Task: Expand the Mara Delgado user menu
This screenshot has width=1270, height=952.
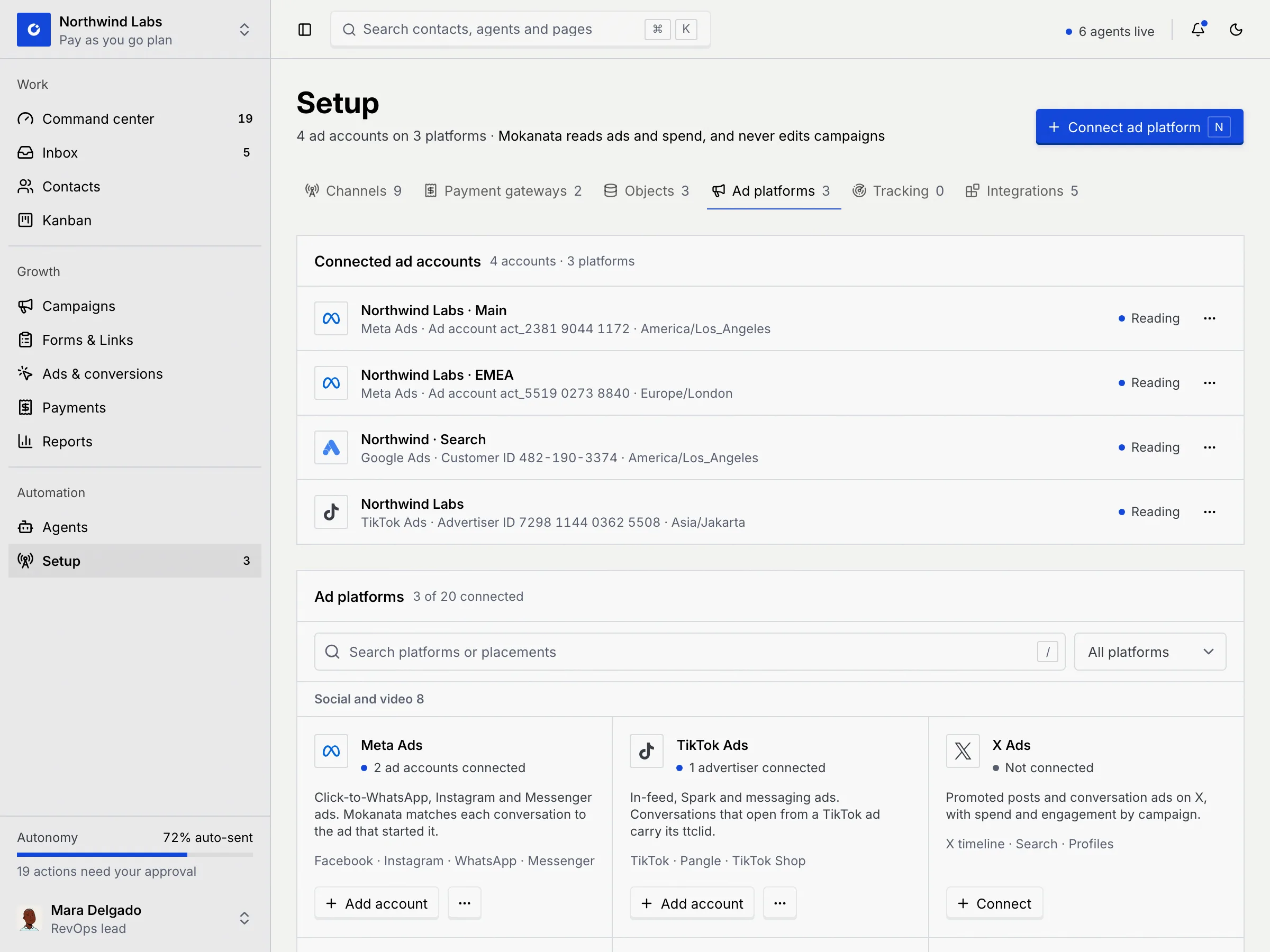Action: coord(244,918)
